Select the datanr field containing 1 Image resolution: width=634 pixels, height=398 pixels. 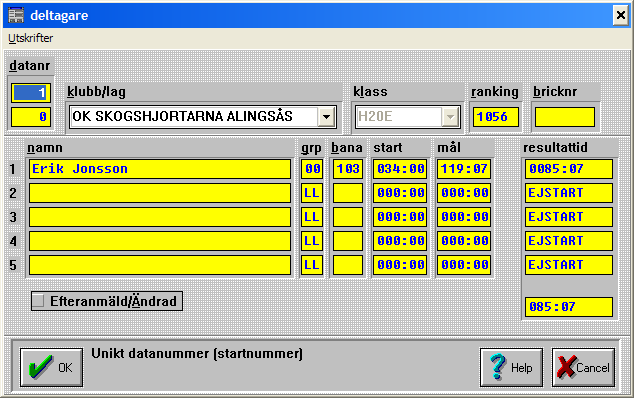pos(31,93)
